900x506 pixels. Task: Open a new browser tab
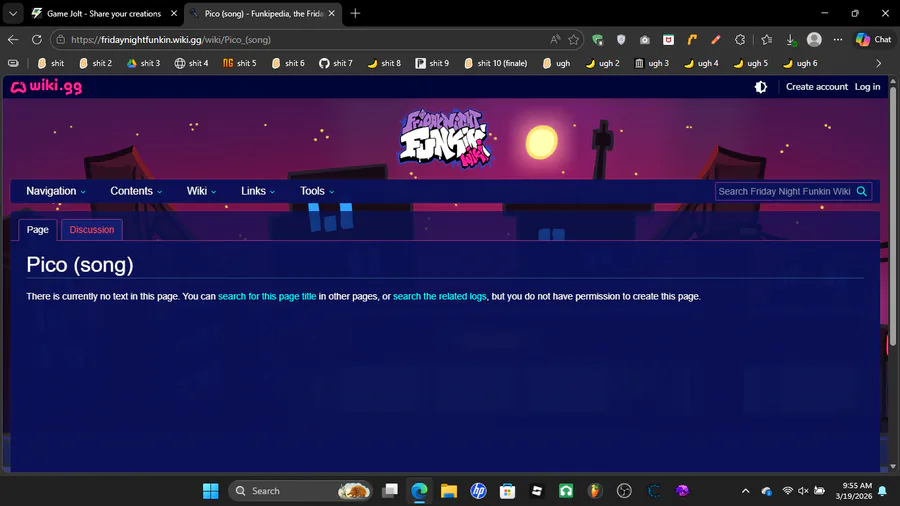[355, 13]
